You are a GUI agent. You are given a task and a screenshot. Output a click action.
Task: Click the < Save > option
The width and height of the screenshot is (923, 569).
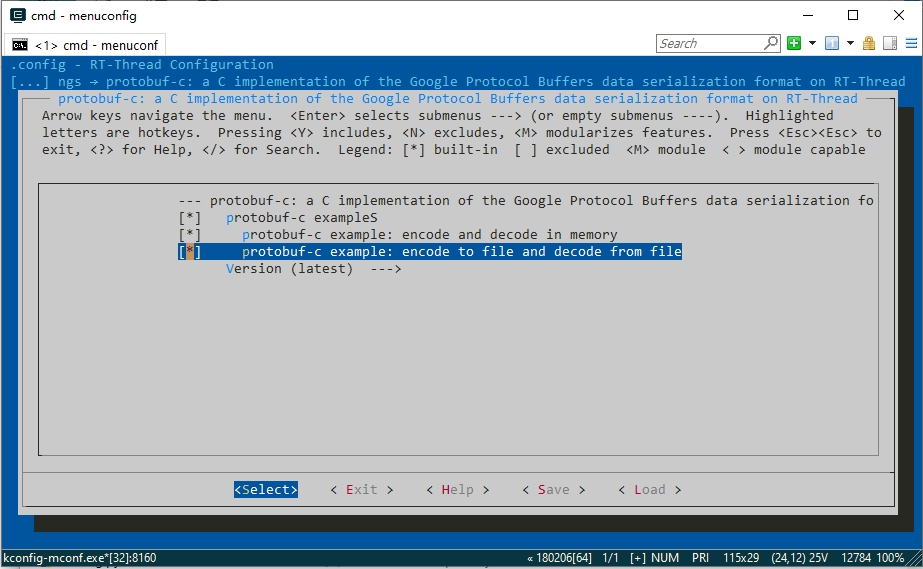click(x=553, y=489)
